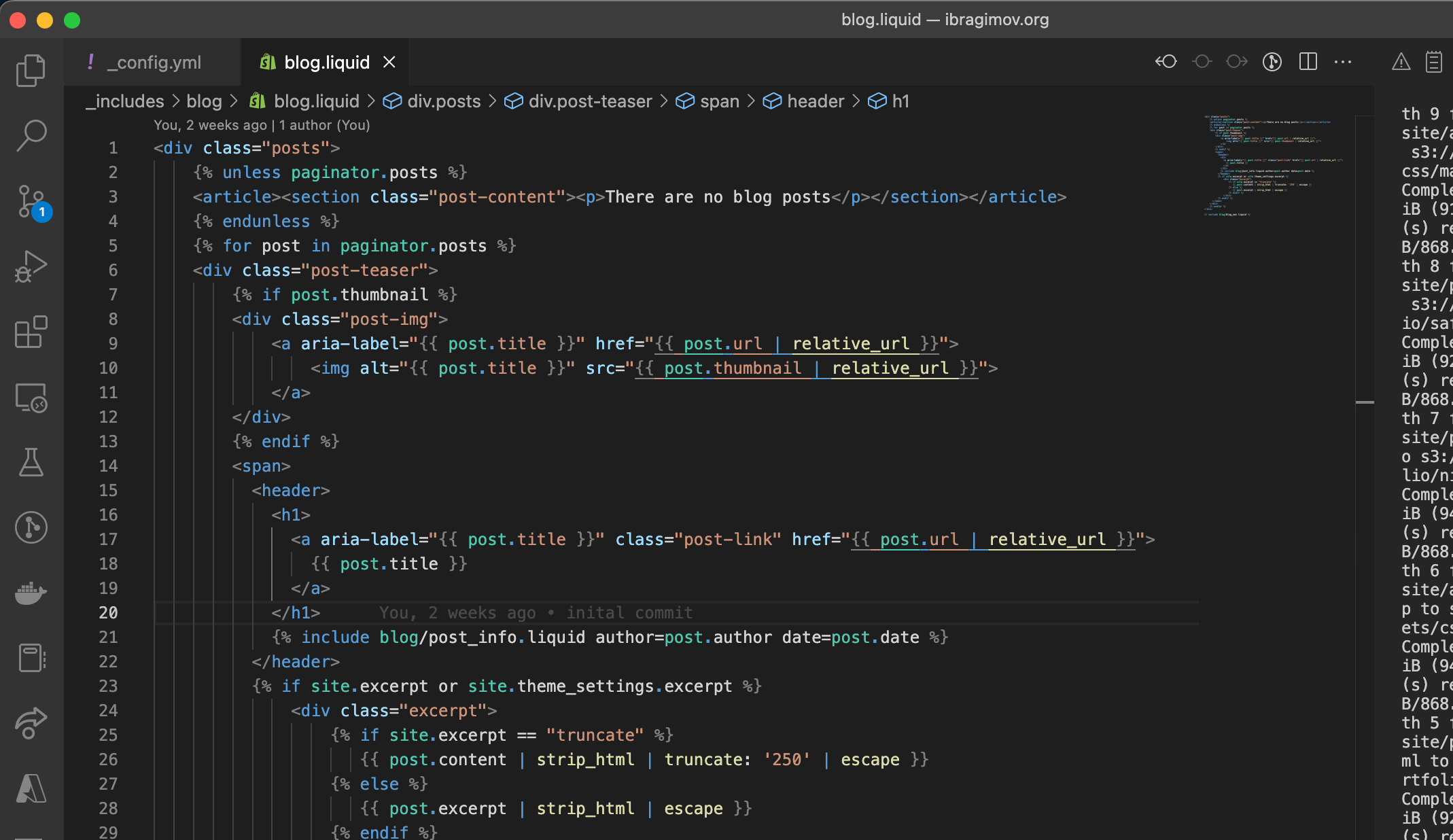Open the Testing flask icon

(31, 462)
